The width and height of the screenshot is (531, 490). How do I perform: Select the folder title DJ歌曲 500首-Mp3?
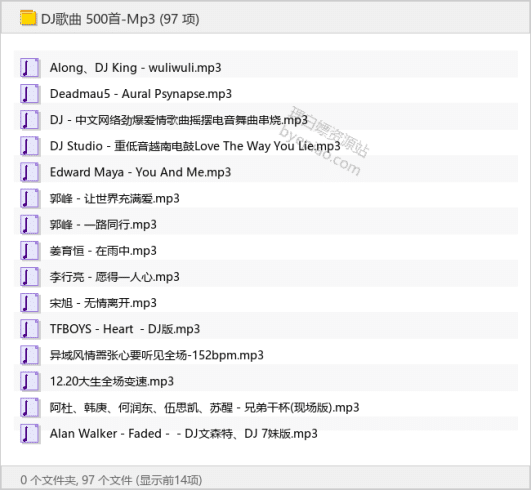click(98, 19)
